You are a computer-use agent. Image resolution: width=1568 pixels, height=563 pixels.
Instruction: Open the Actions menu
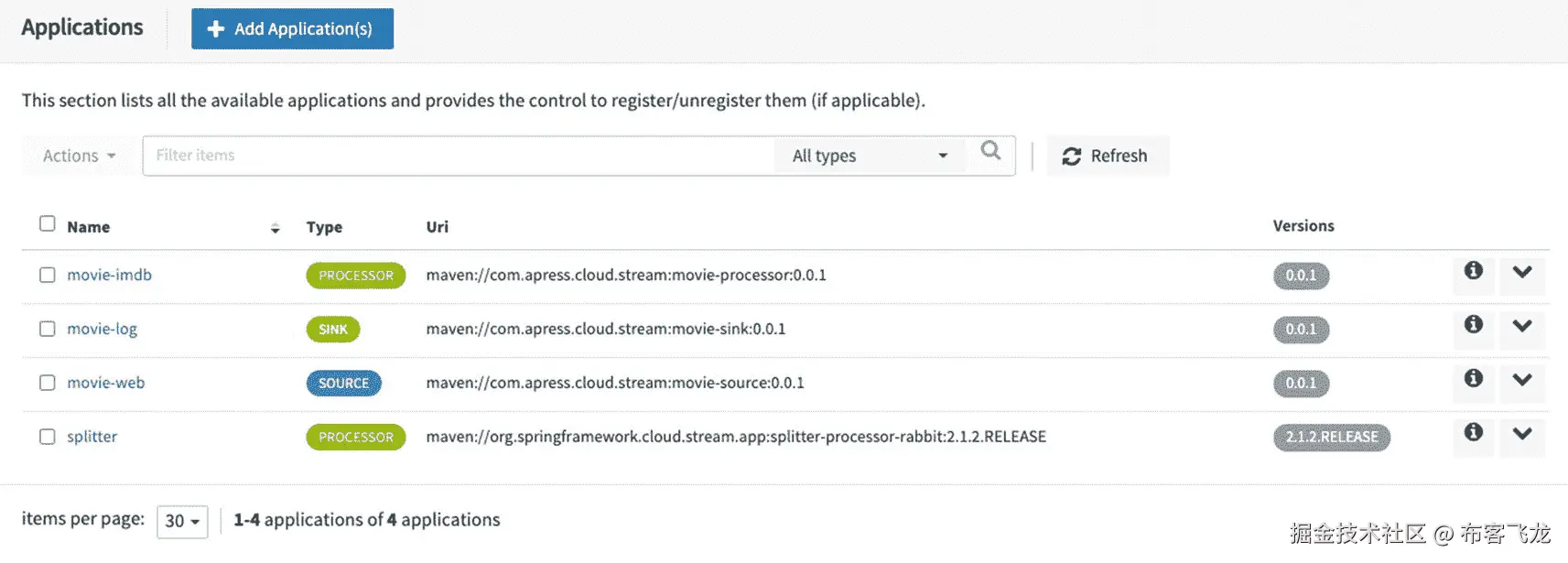[x=80, y=157]
